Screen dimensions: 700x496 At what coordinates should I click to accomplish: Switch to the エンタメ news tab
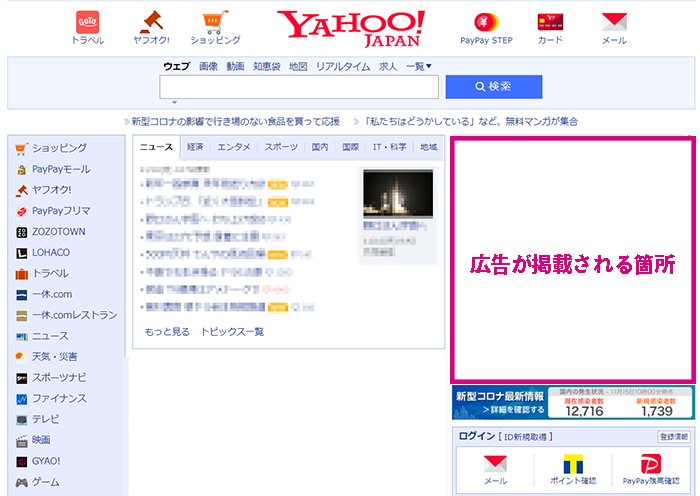(x=233, y=147)
